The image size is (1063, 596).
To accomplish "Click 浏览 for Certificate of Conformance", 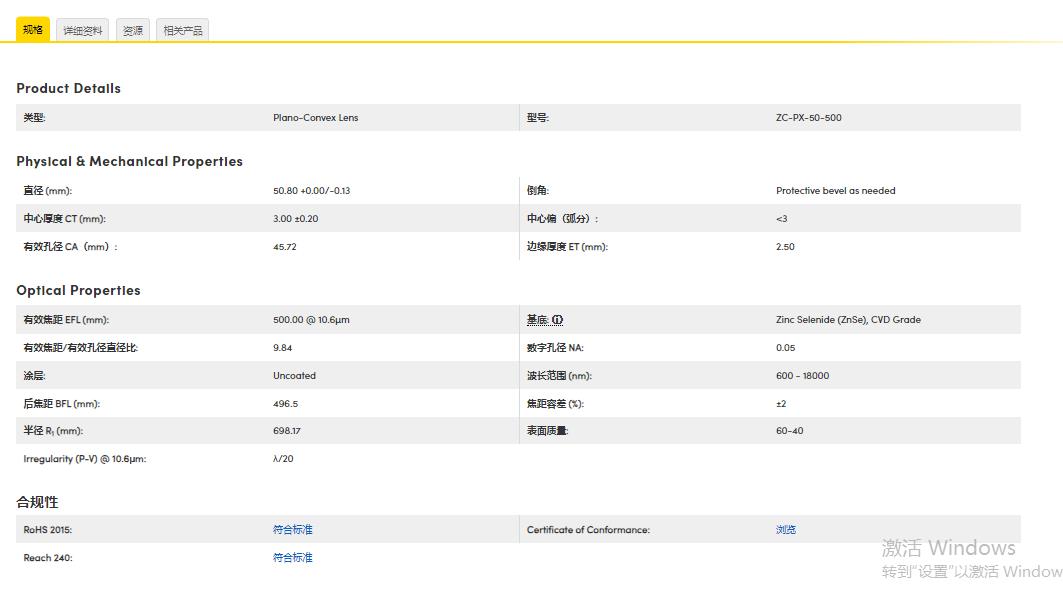I will 785,529.
